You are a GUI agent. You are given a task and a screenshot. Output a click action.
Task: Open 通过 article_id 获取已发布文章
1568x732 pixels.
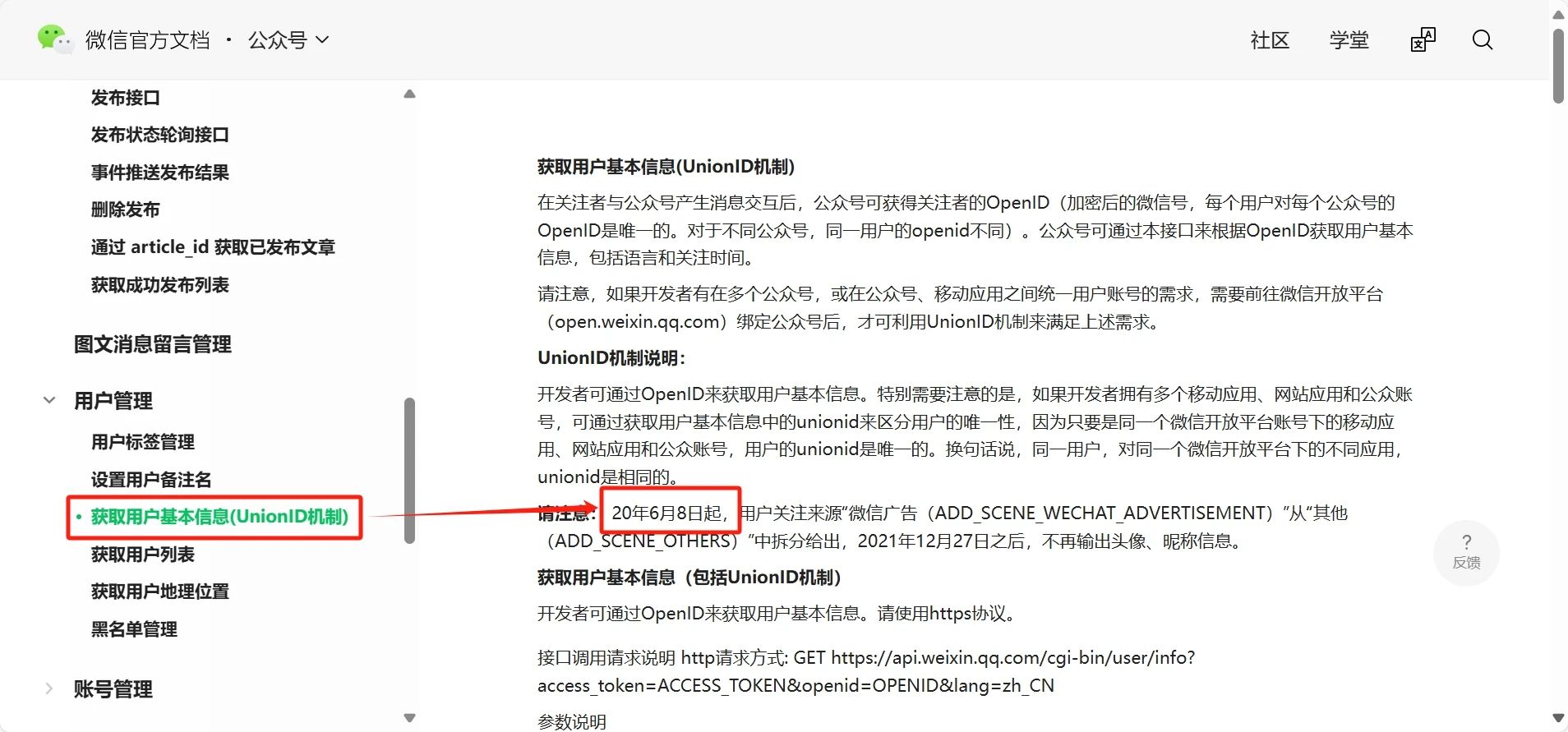point(213,246)
